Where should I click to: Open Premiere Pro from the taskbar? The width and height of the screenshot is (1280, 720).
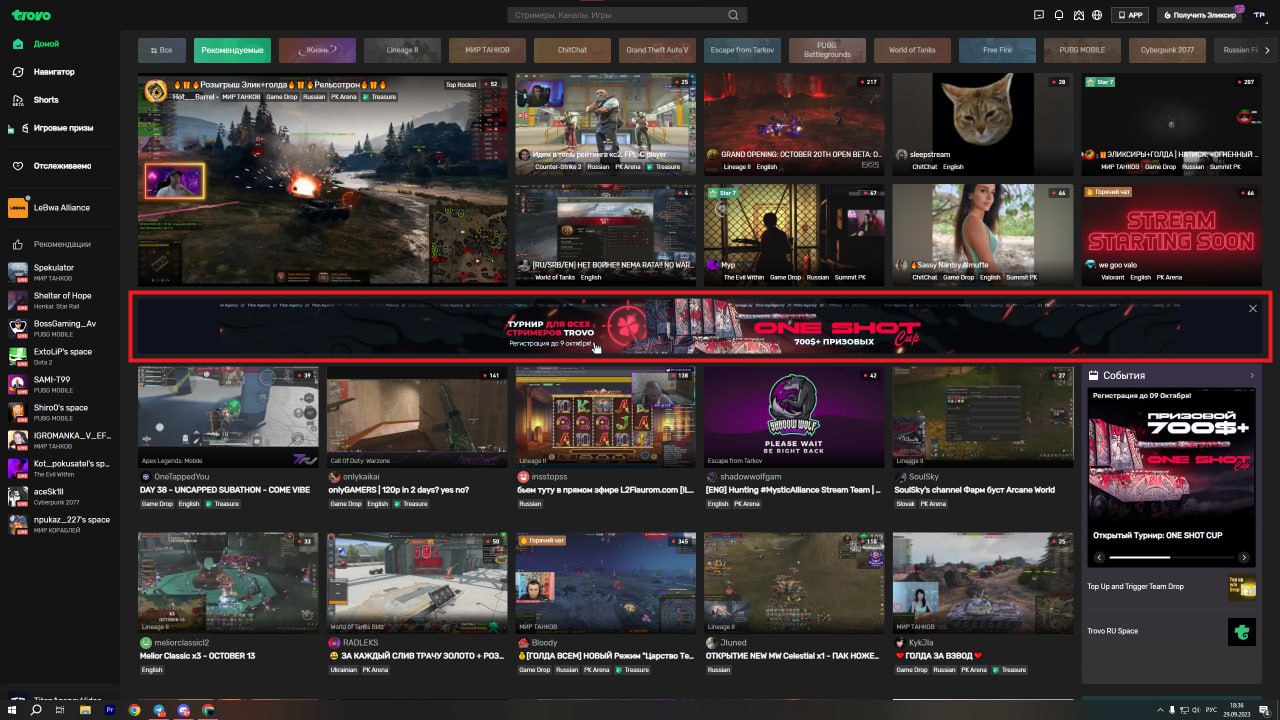pos(110,710)
